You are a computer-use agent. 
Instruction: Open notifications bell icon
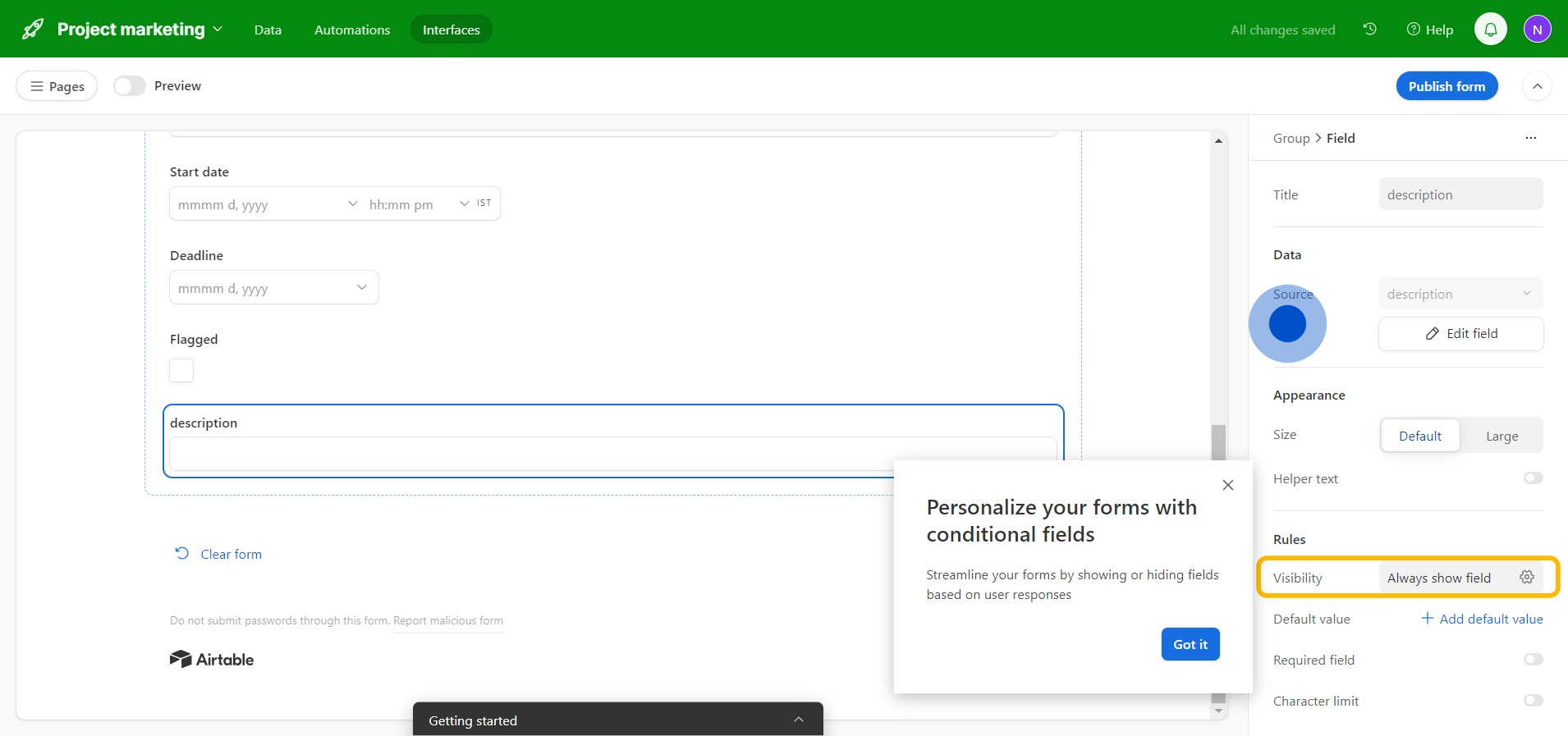click(x=1490, y=30)
